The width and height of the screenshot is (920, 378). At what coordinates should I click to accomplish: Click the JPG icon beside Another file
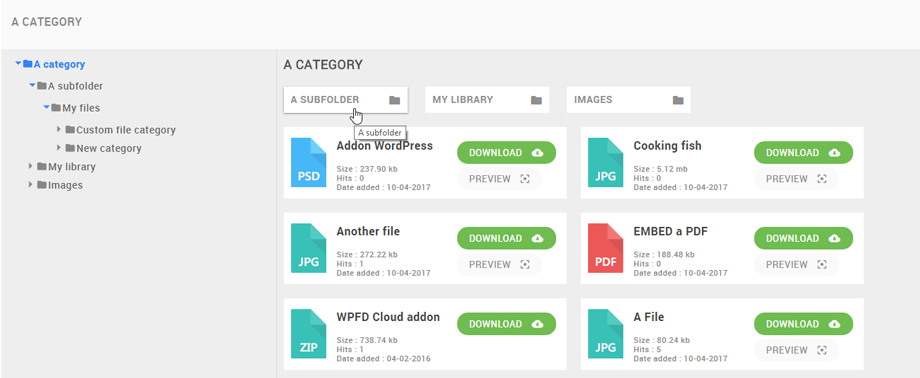[309, 248]
